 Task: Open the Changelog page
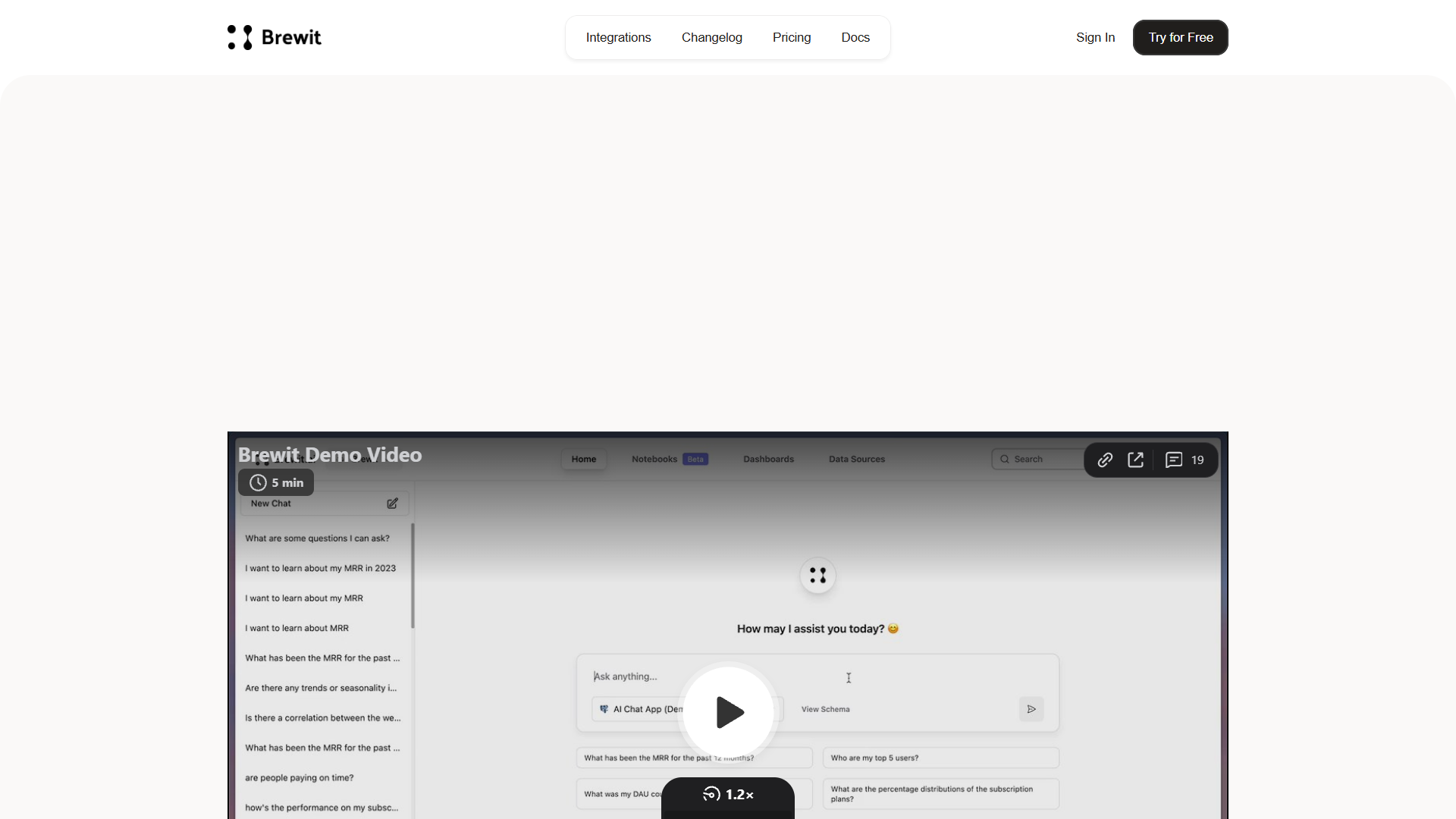[711, 37]
